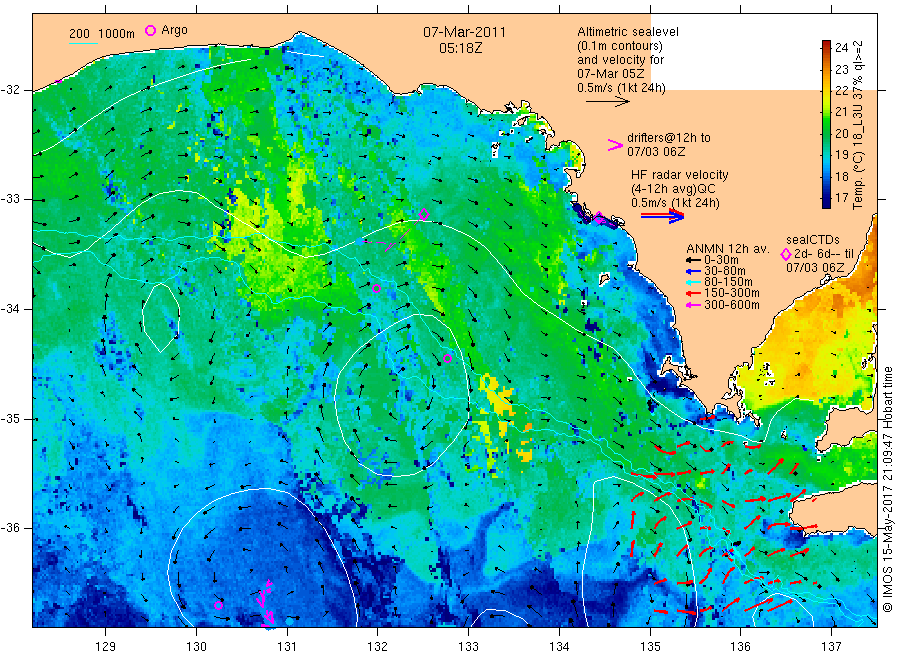
Task: Click the '(0.1m contours)' legend text
Action: [620, 46]
